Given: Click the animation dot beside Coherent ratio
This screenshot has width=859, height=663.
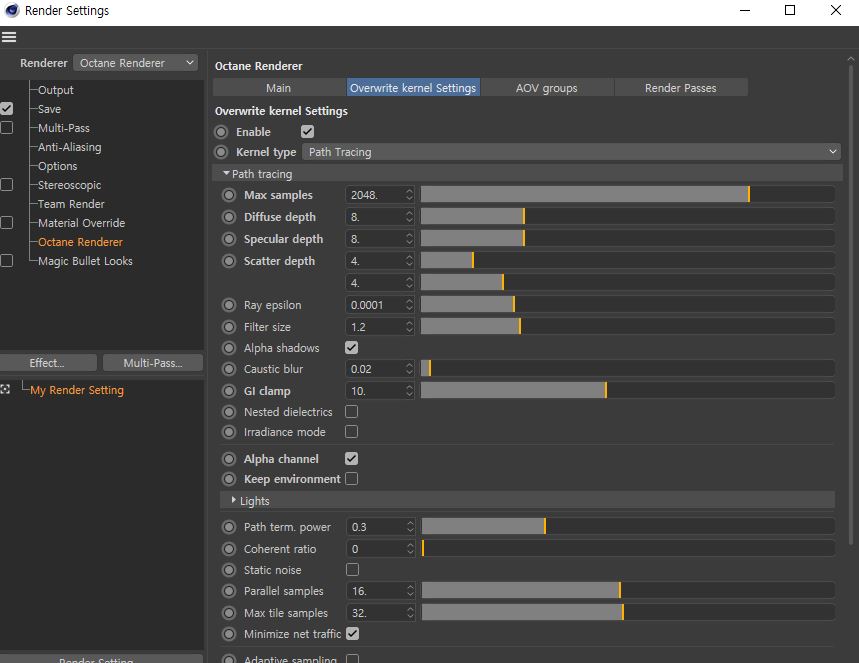Looking at the screenshot, I should coord(229,548).
